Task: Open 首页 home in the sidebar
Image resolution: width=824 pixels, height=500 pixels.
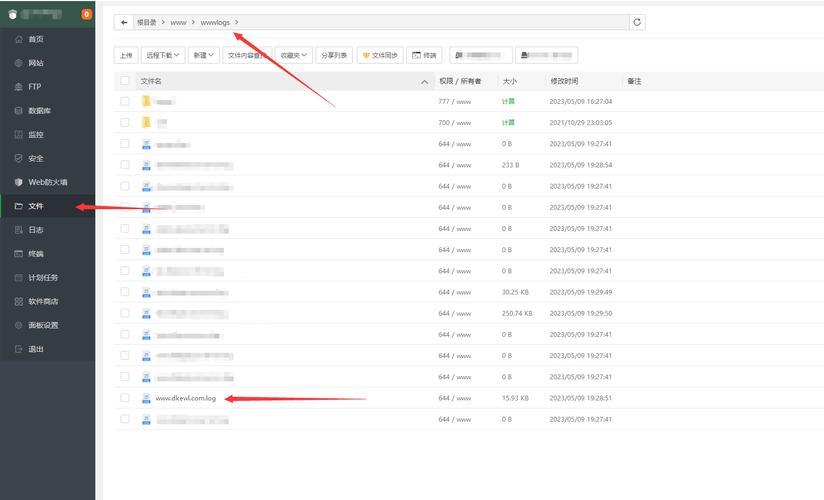Action: [x=36, y=39]
